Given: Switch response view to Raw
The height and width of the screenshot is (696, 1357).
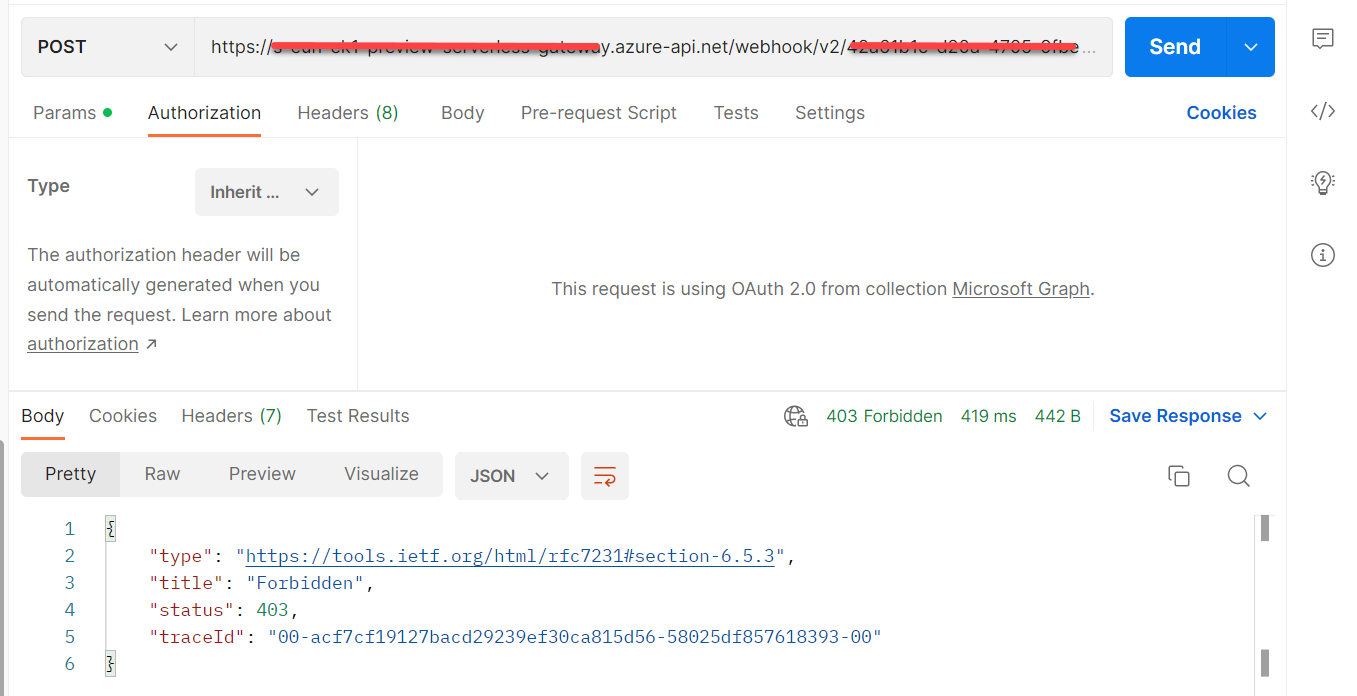Looking at the screenshot, I should click(161, 473).
